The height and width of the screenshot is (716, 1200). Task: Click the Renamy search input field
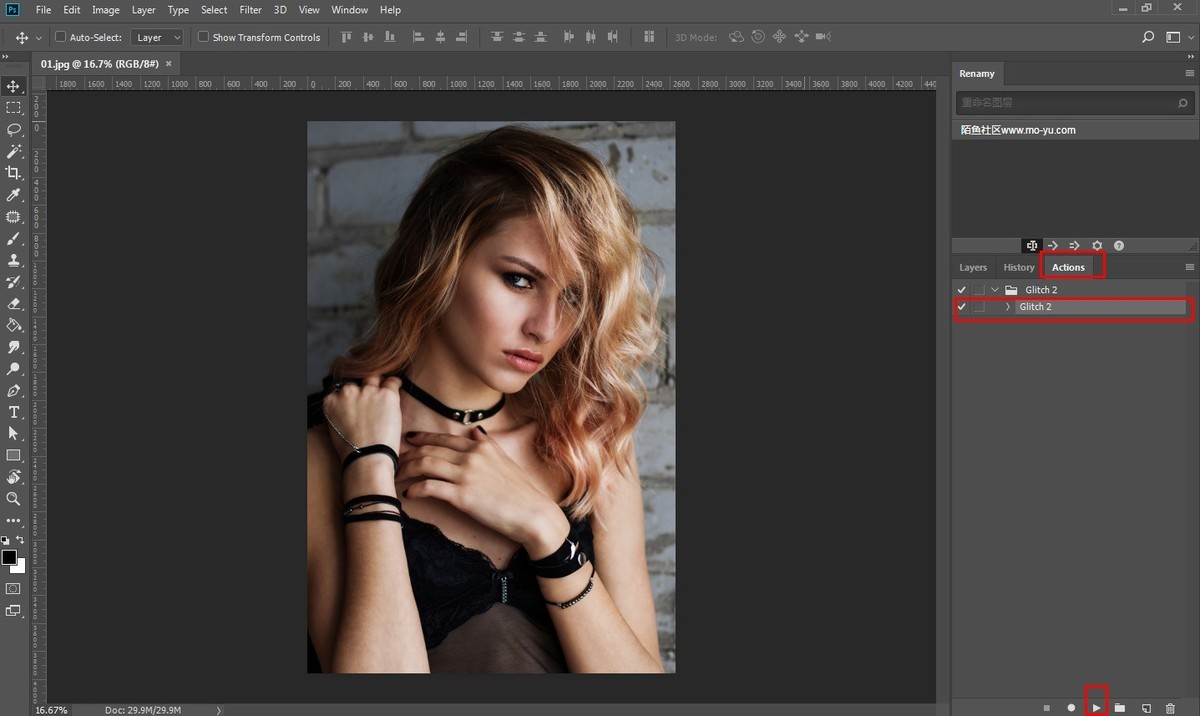click(1065, 102)
